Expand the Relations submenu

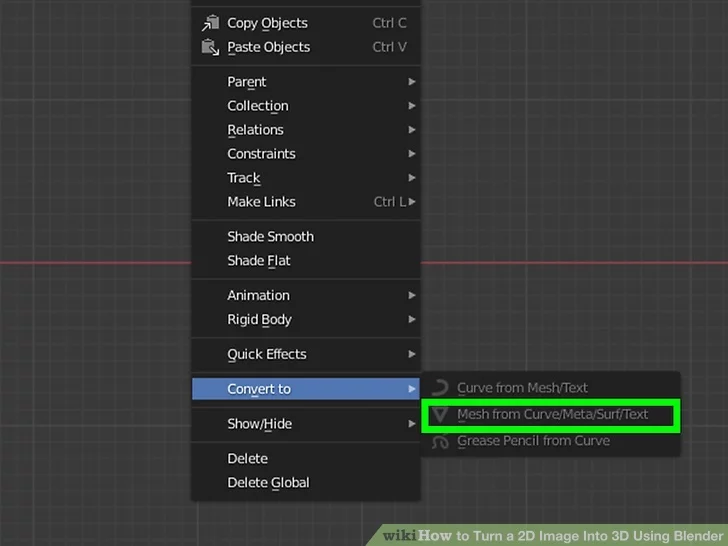[255, 130]
